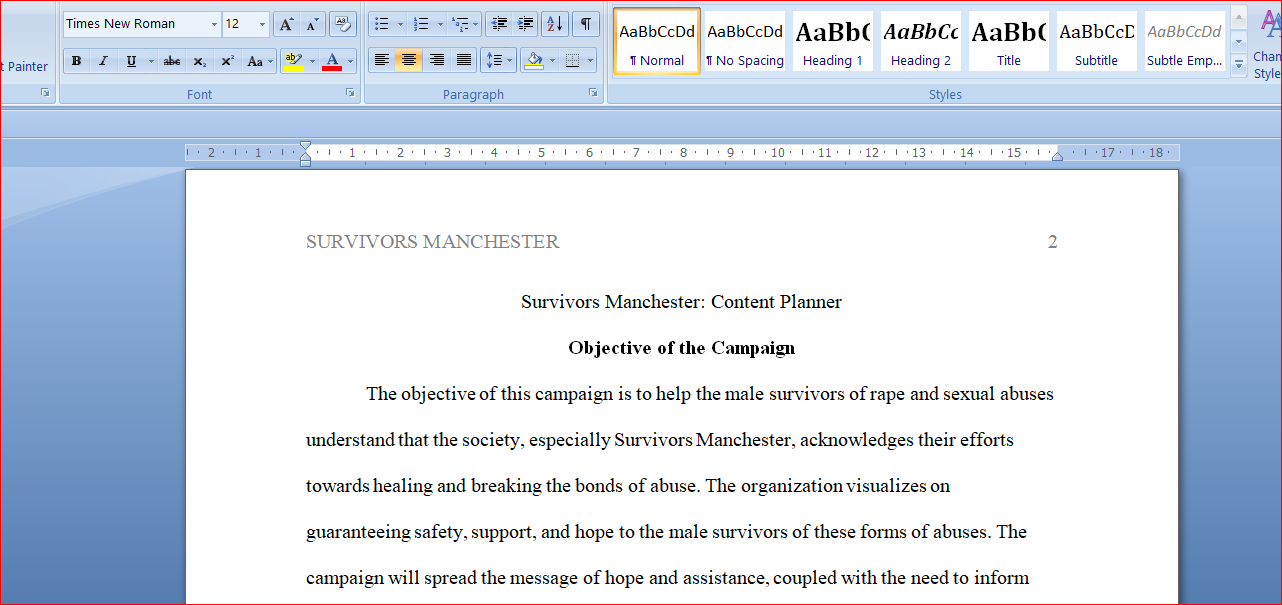Apply strikethrough to the text
The height and width of the screenshot is (605, 1282).
pos(172,61)
